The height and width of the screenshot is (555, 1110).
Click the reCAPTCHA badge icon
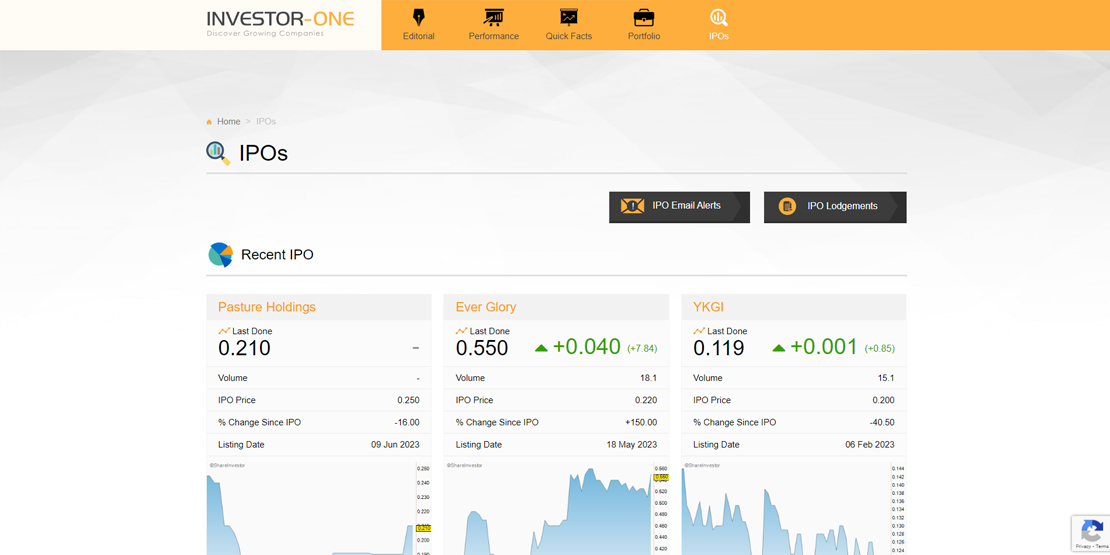pos(1092,530)
